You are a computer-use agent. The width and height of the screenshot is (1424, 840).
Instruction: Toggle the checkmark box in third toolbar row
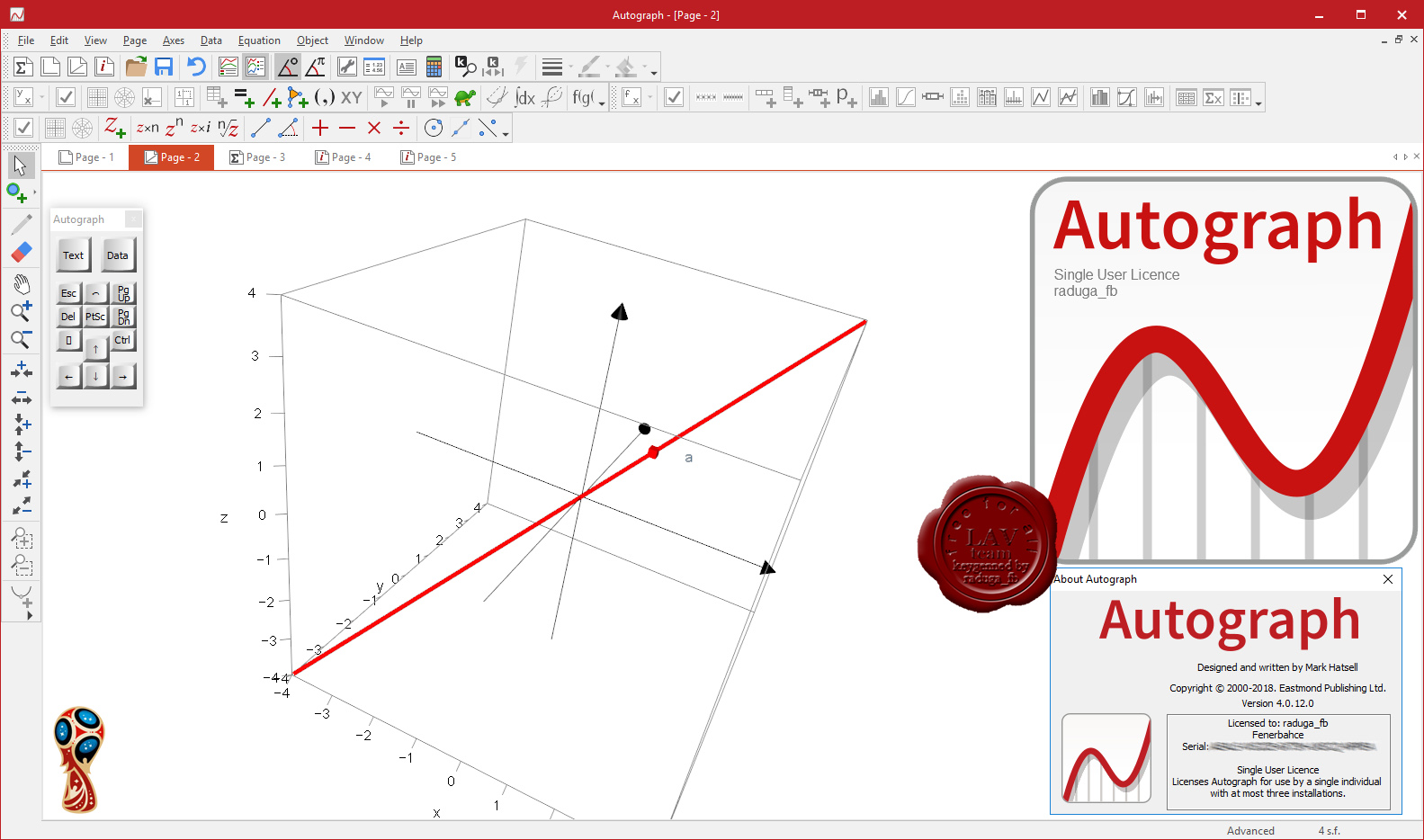[24, 128]
